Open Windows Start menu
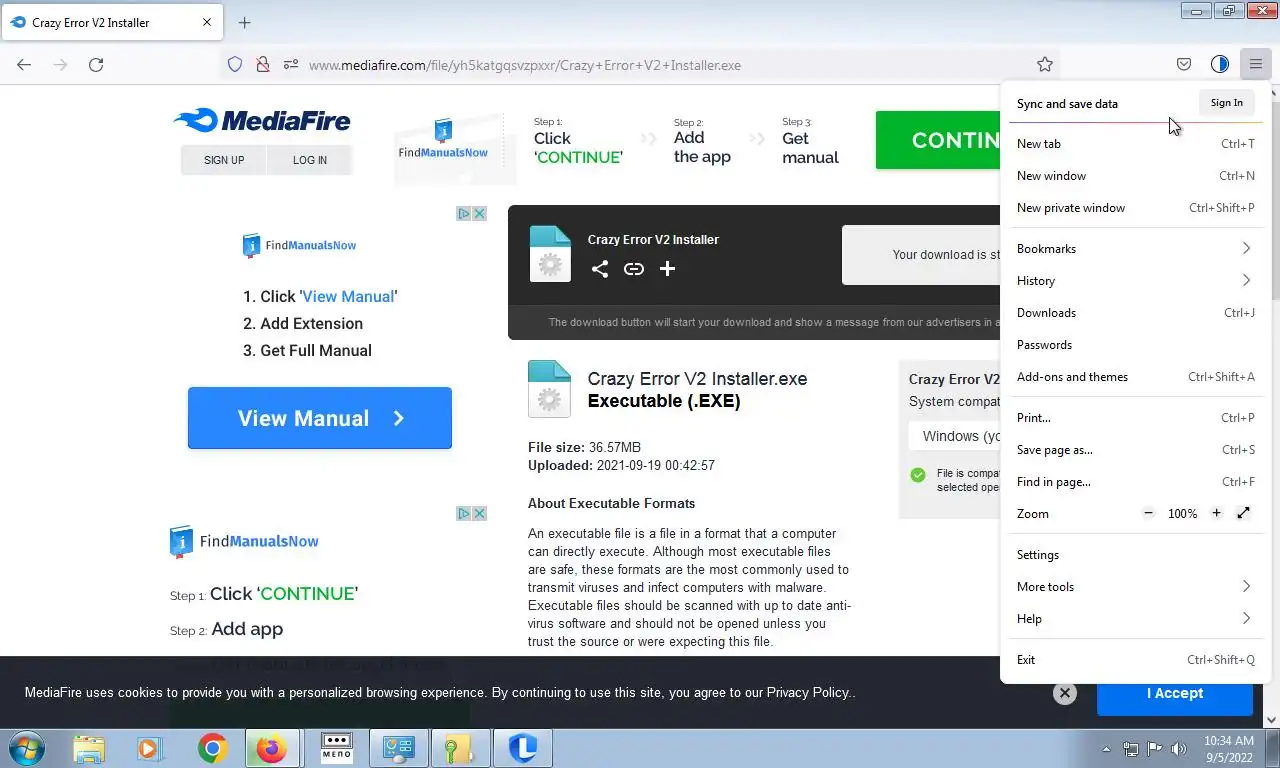The height and width of the screenshot is (768, 1280). point(25,748)
